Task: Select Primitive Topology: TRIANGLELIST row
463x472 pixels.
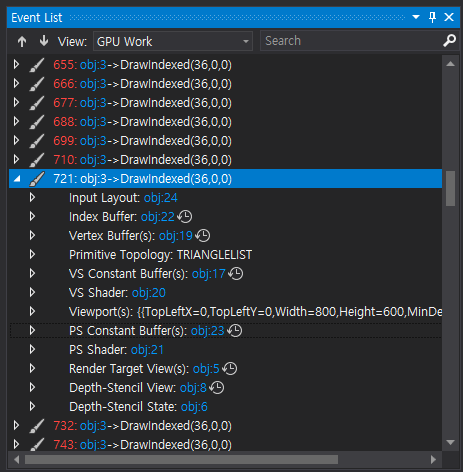Action: [225, 255]
